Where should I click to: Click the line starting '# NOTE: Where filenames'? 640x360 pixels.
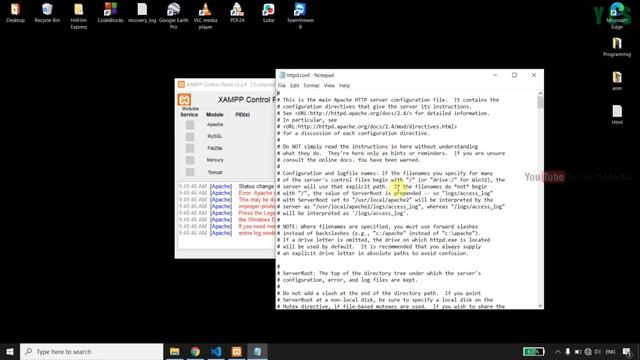coord(378,227)
